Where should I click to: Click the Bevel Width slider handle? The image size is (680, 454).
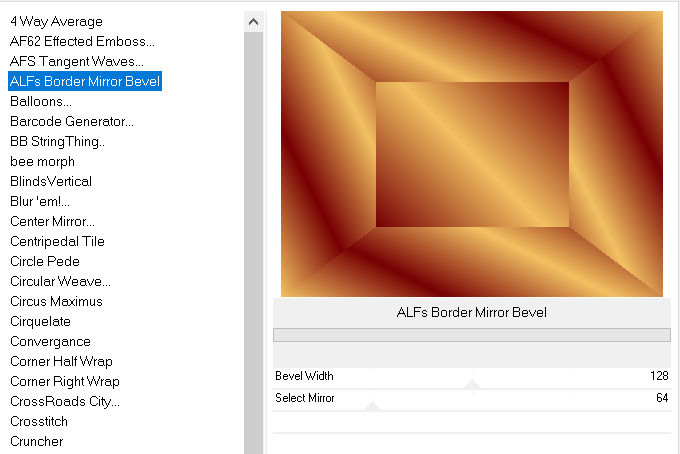[472, 385]
